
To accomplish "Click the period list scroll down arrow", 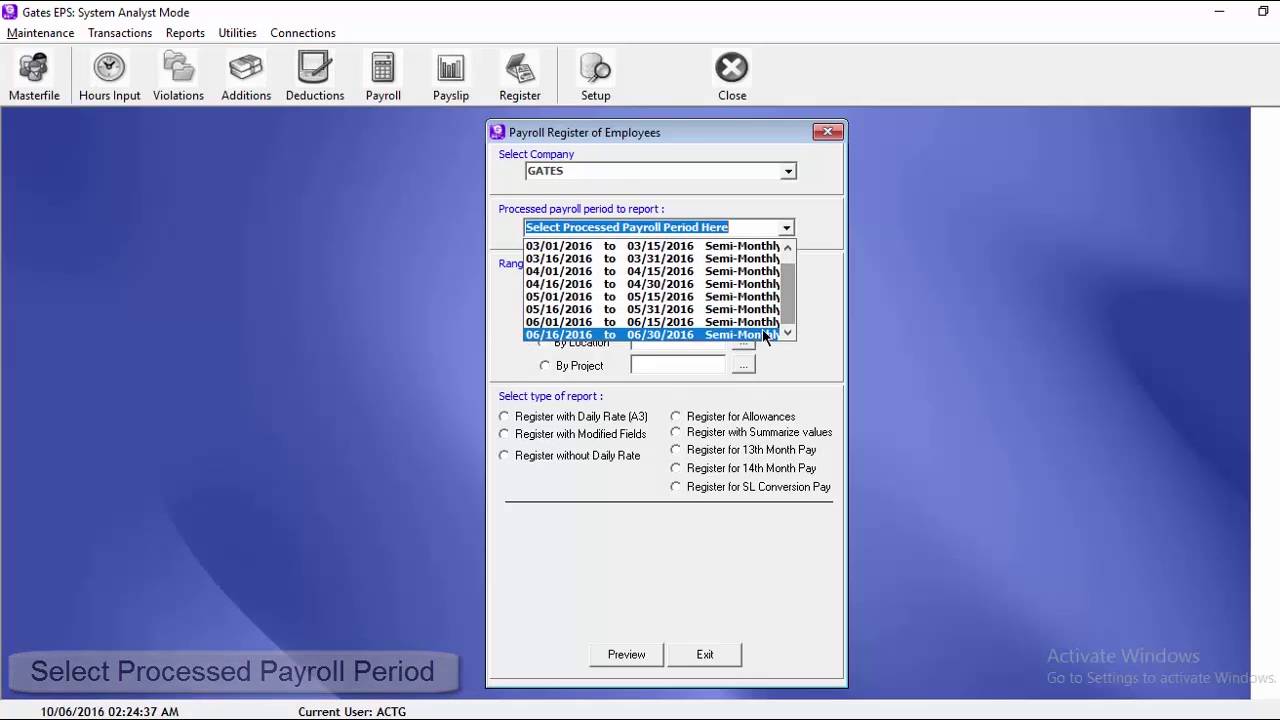I will [788, 333].
